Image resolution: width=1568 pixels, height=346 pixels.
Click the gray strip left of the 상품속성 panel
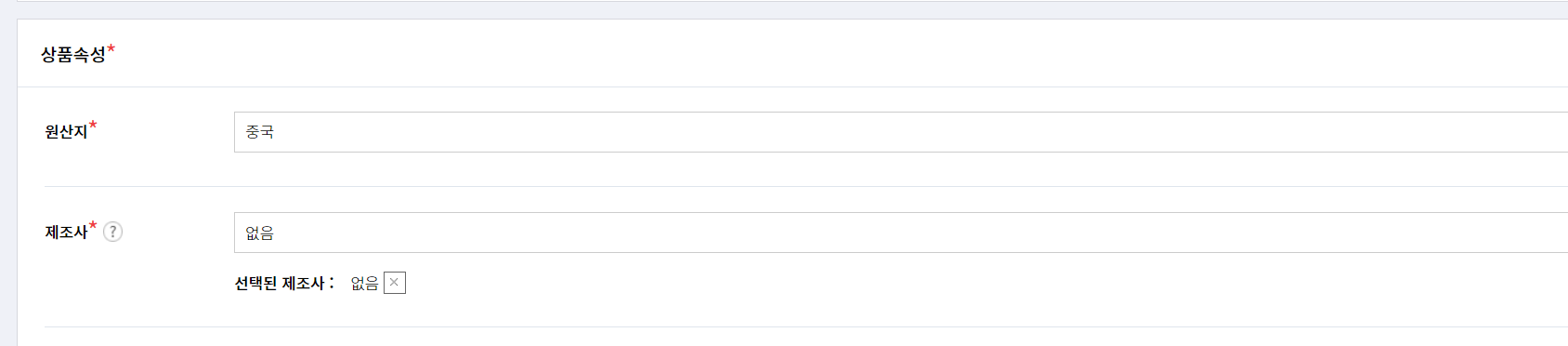coord(8,181)
